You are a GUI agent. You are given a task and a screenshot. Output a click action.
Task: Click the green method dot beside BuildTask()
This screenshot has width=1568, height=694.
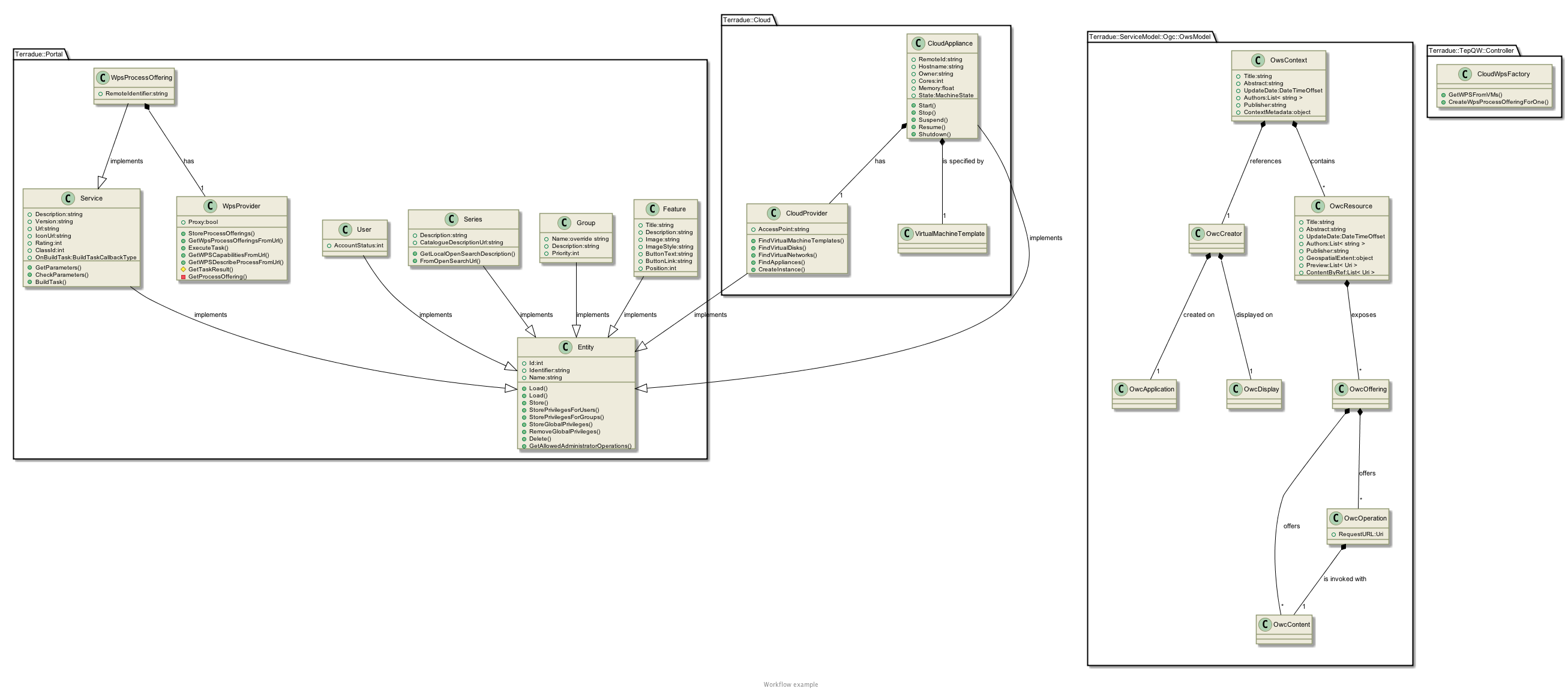point(30,282)
